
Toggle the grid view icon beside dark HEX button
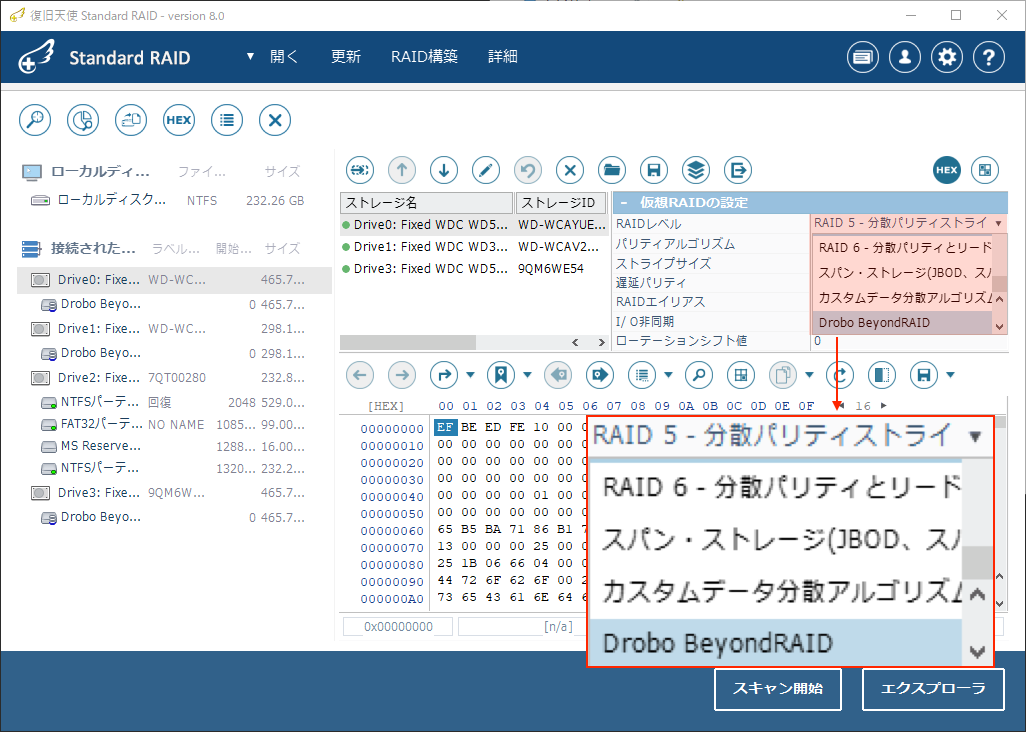click(x=985, y=171)
